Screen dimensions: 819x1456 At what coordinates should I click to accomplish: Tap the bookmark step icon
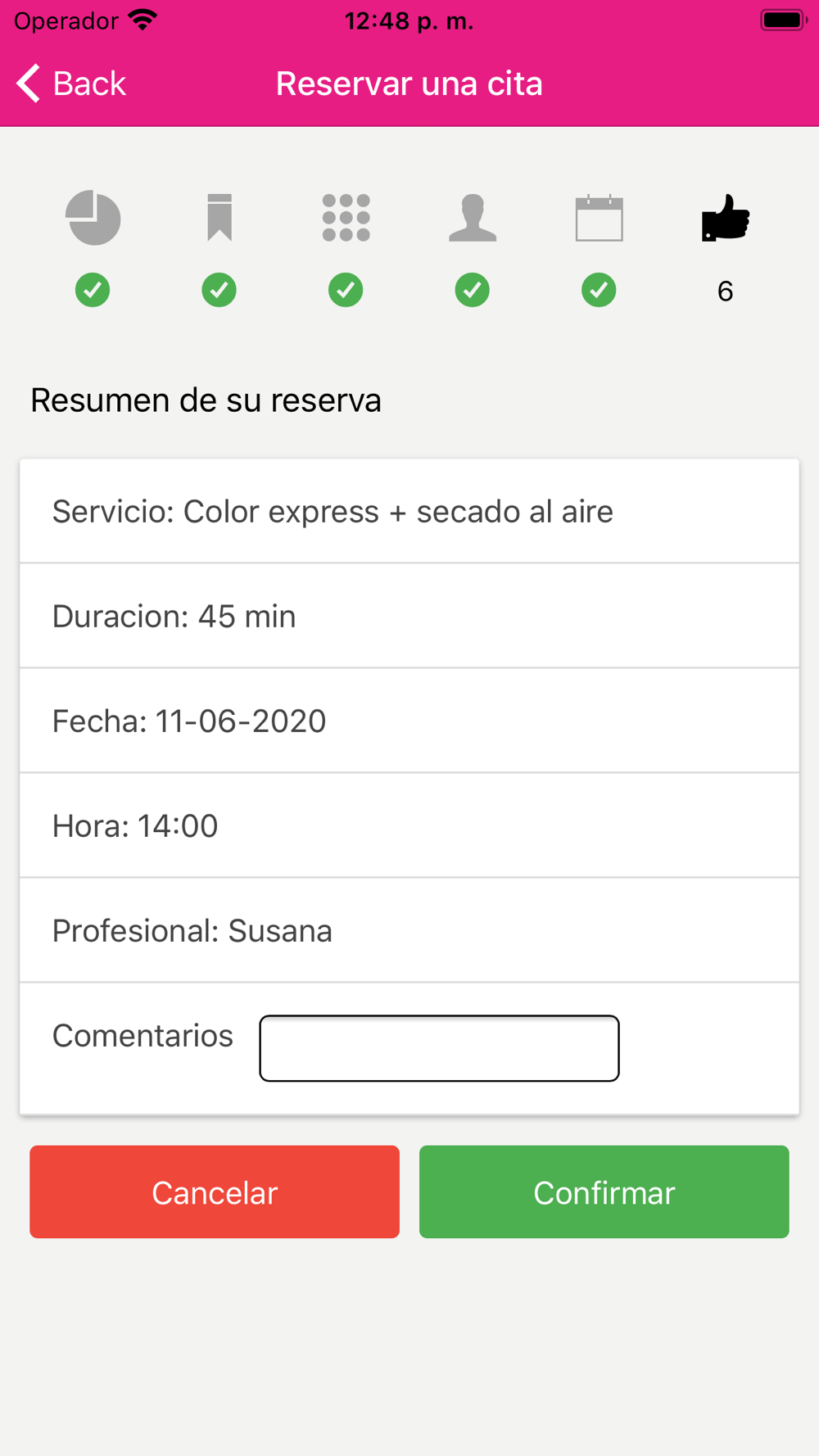(219, 218)
